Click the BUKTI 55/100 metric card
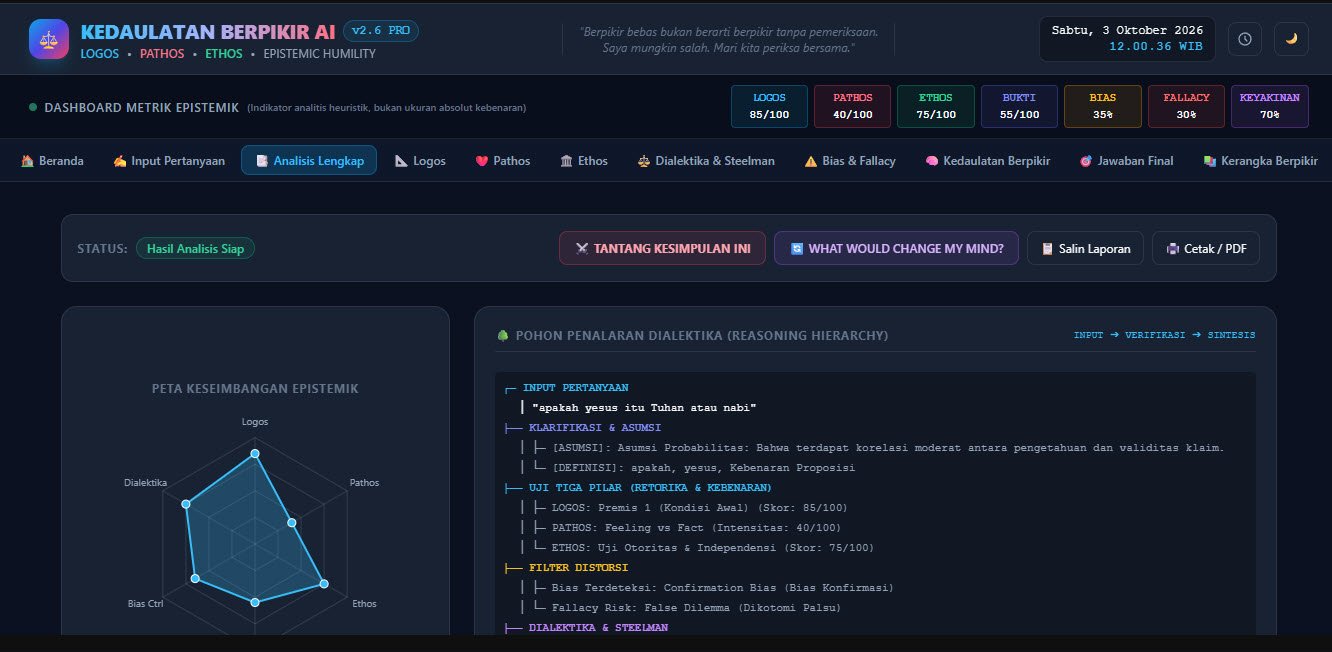The width and height of the screenshot is (1332, 652). point(1019,106)
